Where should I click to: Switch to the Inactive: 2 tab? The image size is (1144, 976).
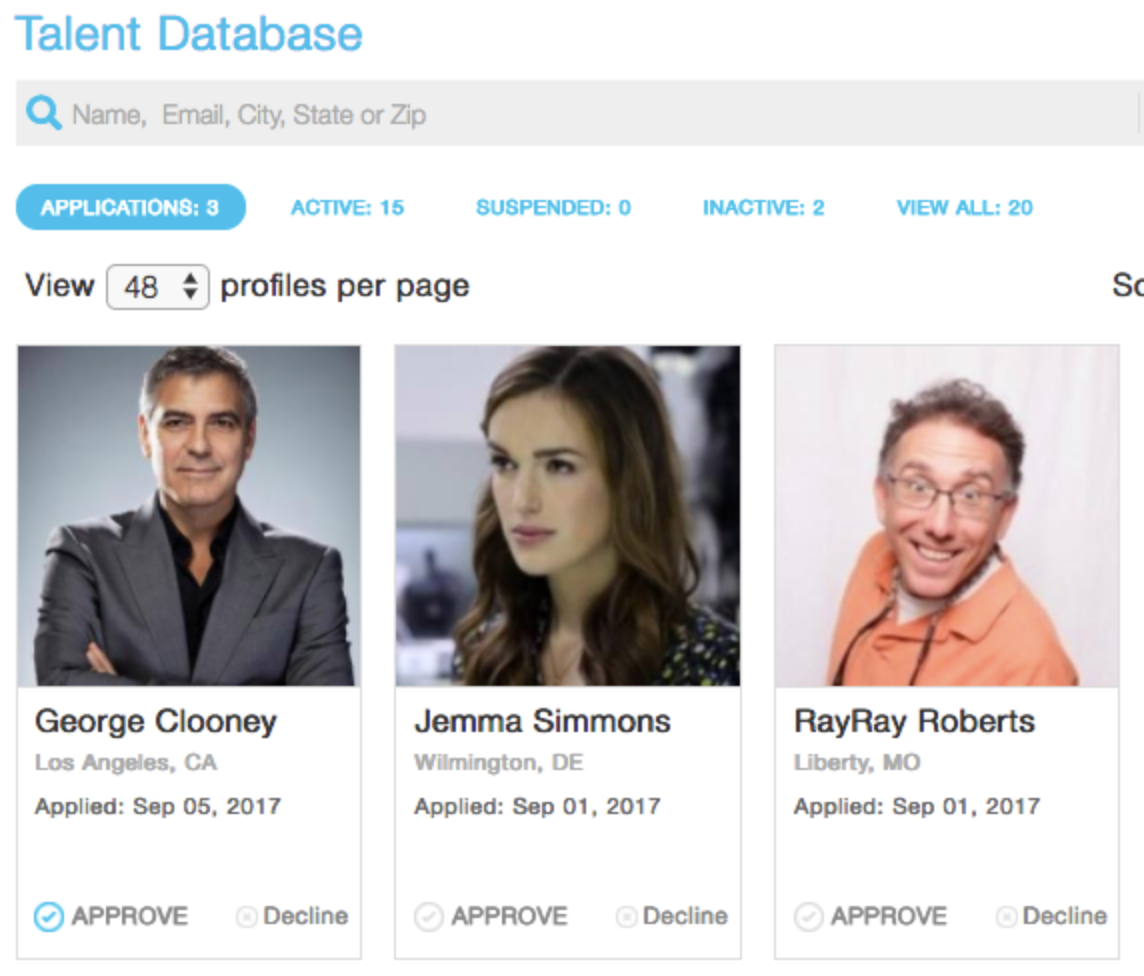(763, 208)
